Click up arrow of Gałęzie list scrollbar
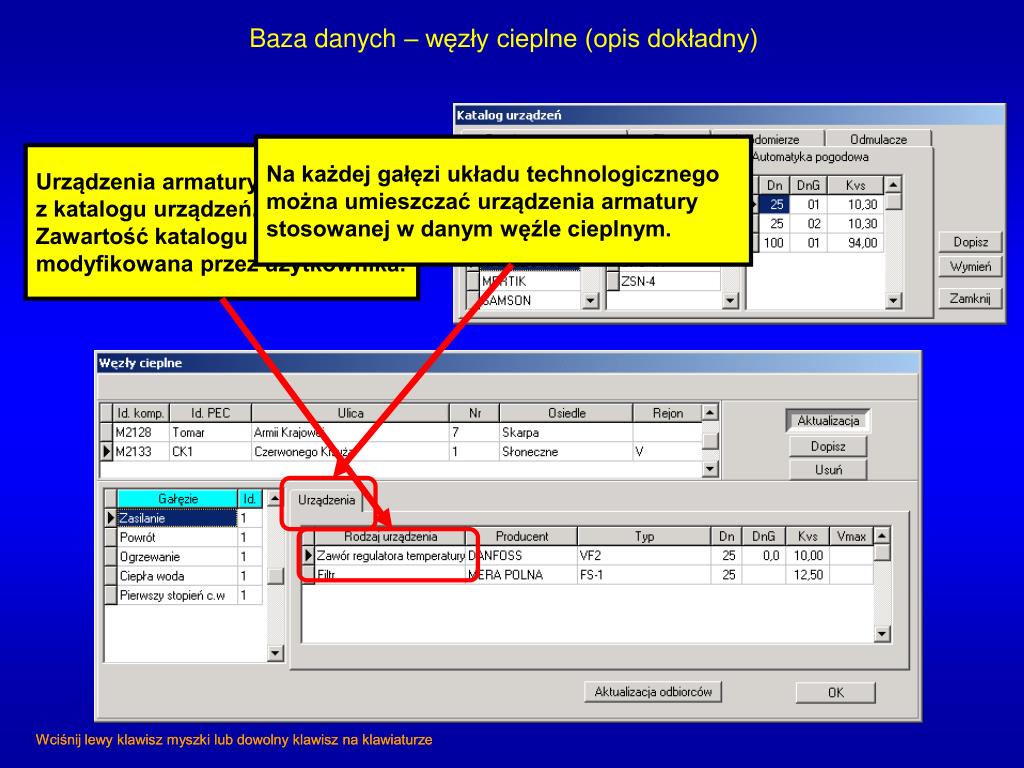Image resolution: width=1024 pixels, height=768 pixels. 275,498
